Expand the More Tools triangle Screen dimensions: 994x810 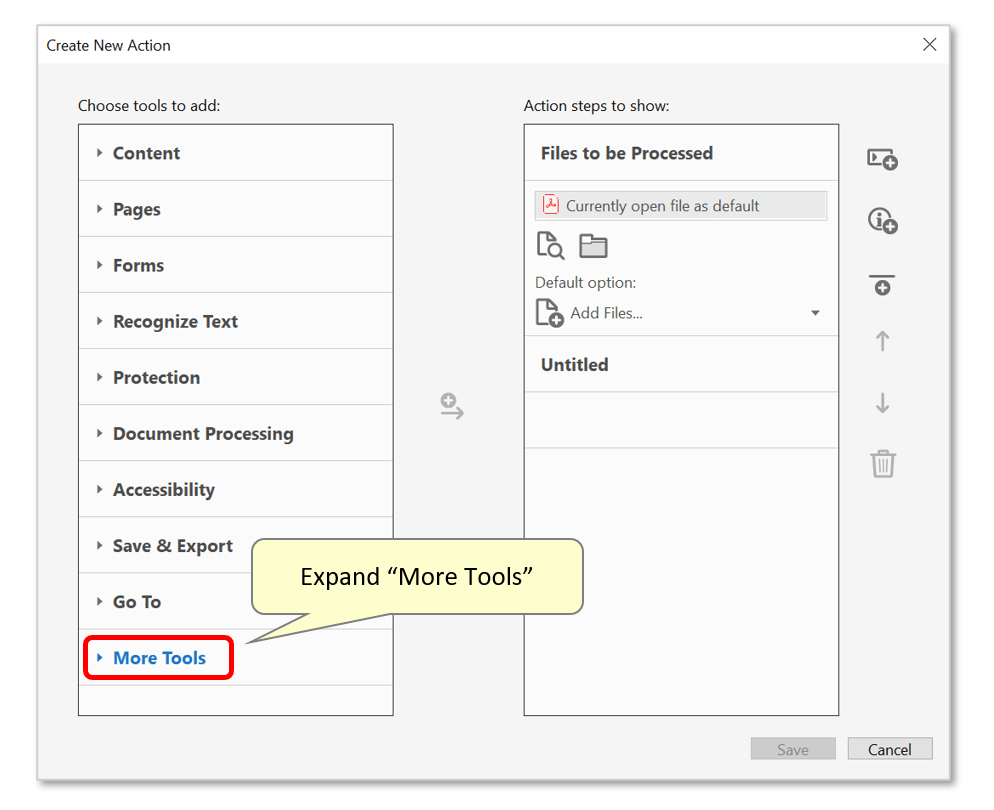[100, 657]
